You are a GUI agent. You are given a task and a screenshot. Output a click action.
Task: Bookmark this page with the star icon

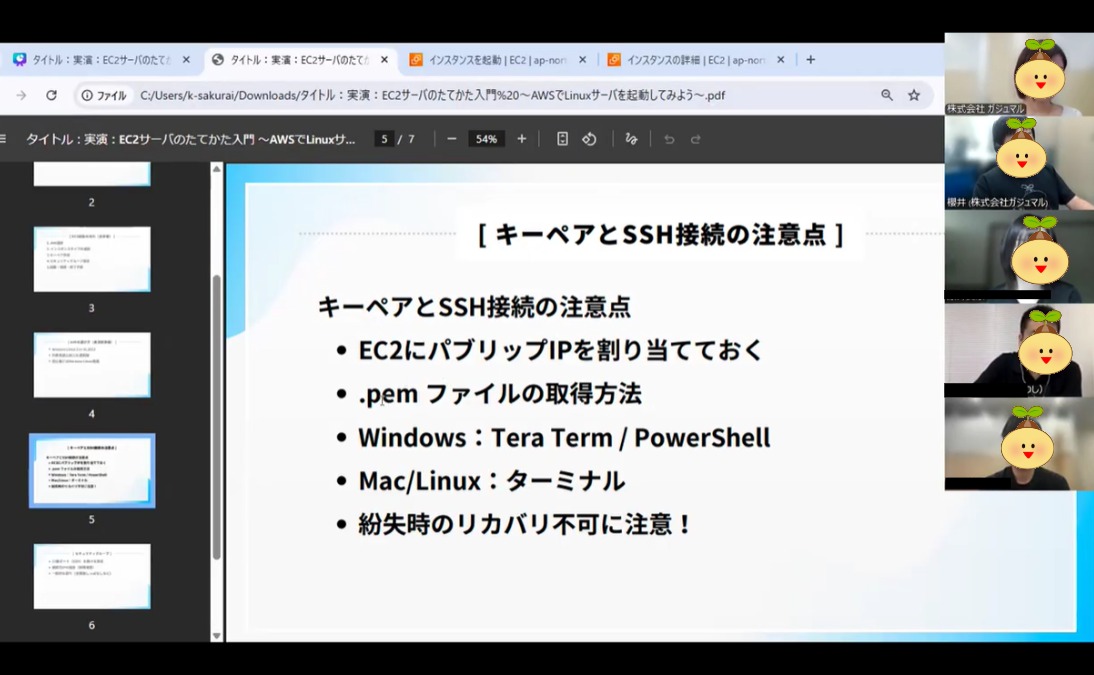pos(913,95)
